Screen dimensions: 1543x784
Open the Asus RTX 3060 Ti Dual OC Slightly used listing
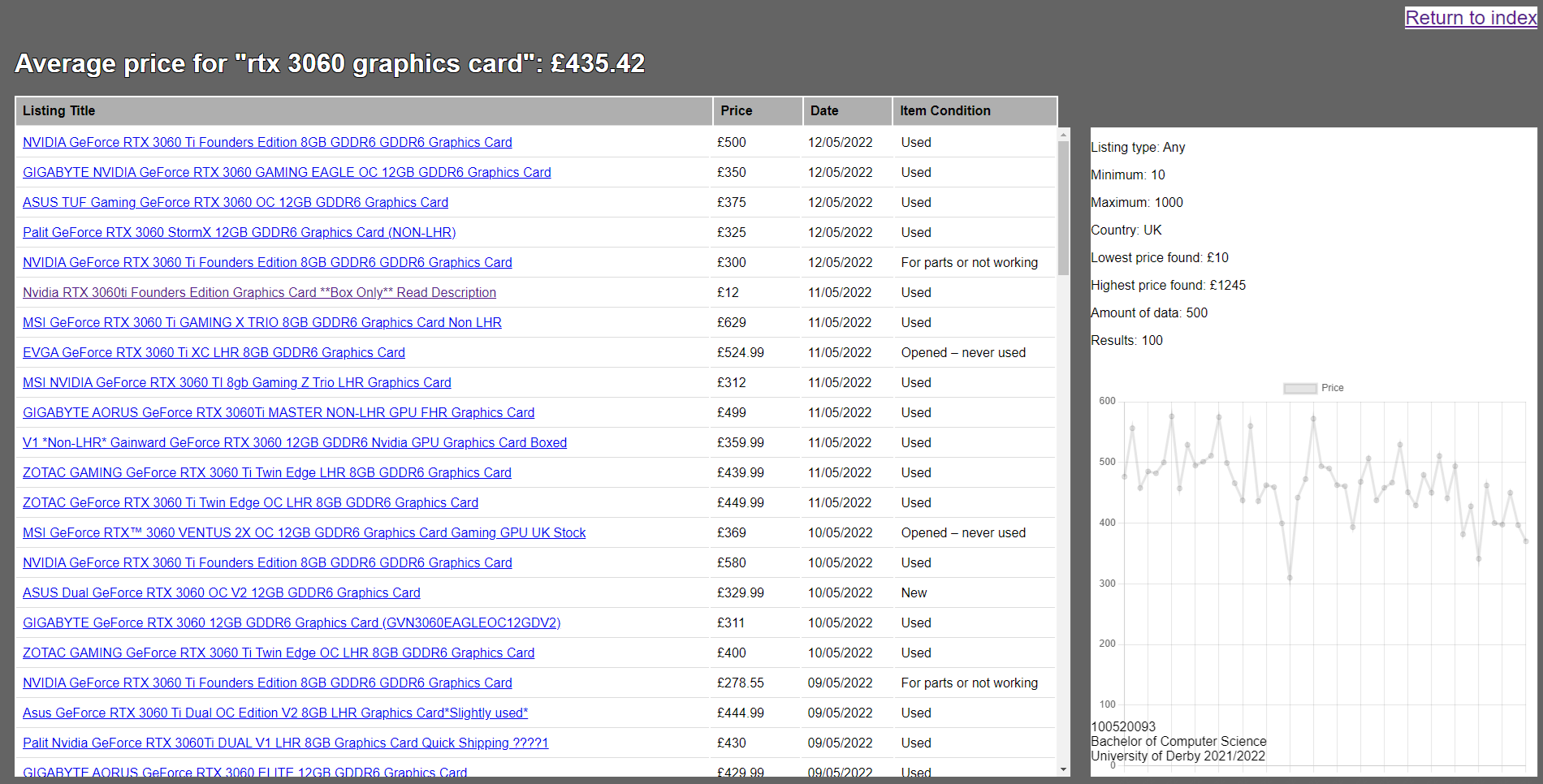[x=275, y=713]
